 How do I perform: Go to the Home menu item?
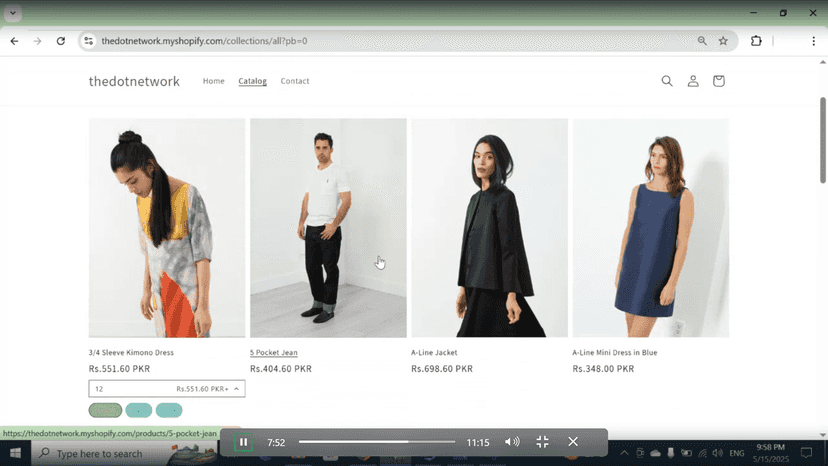coord(214,81)
